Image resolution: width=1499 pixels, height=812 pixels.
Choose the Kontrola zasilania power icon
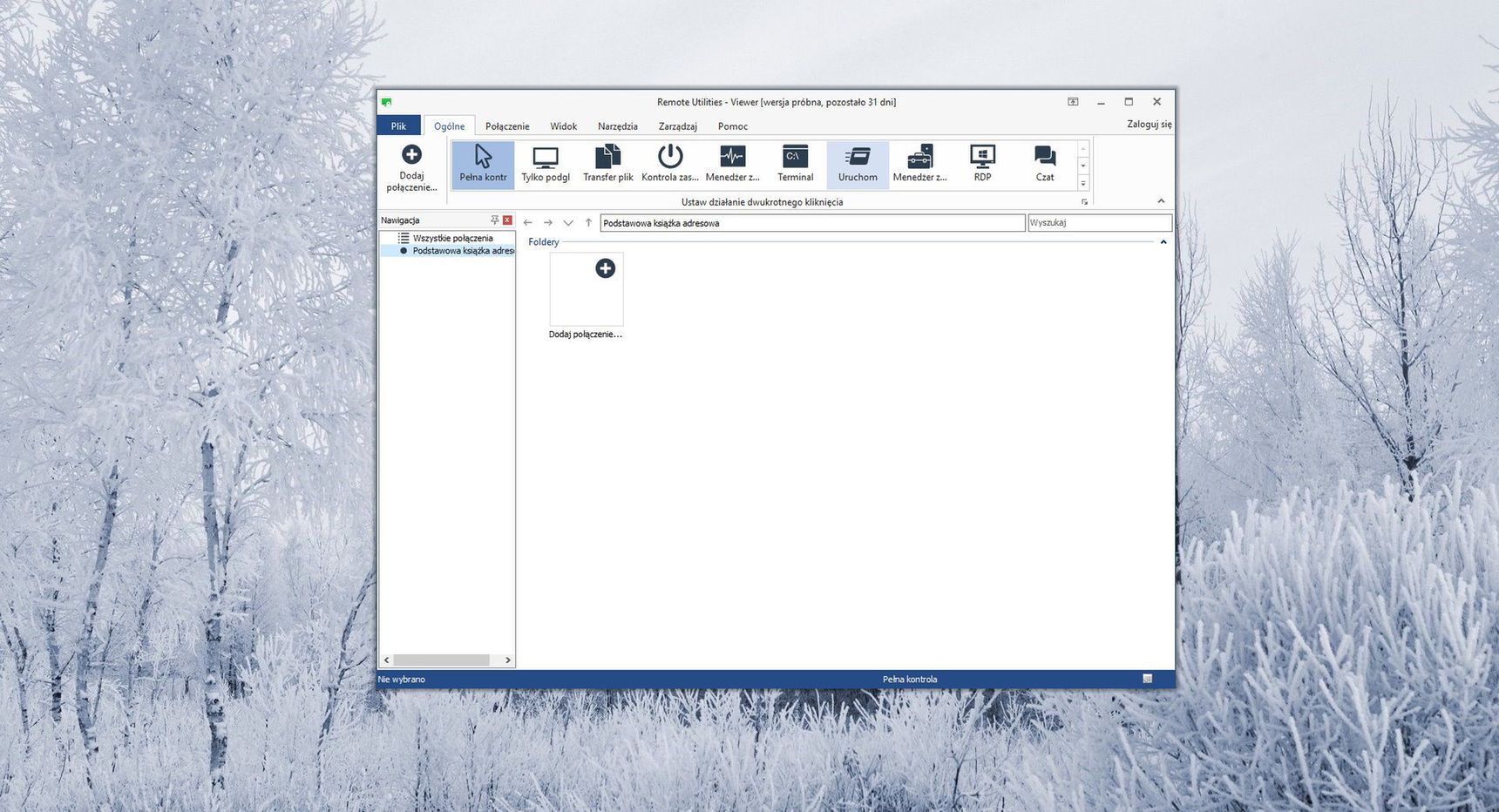(x=670, y=165)
